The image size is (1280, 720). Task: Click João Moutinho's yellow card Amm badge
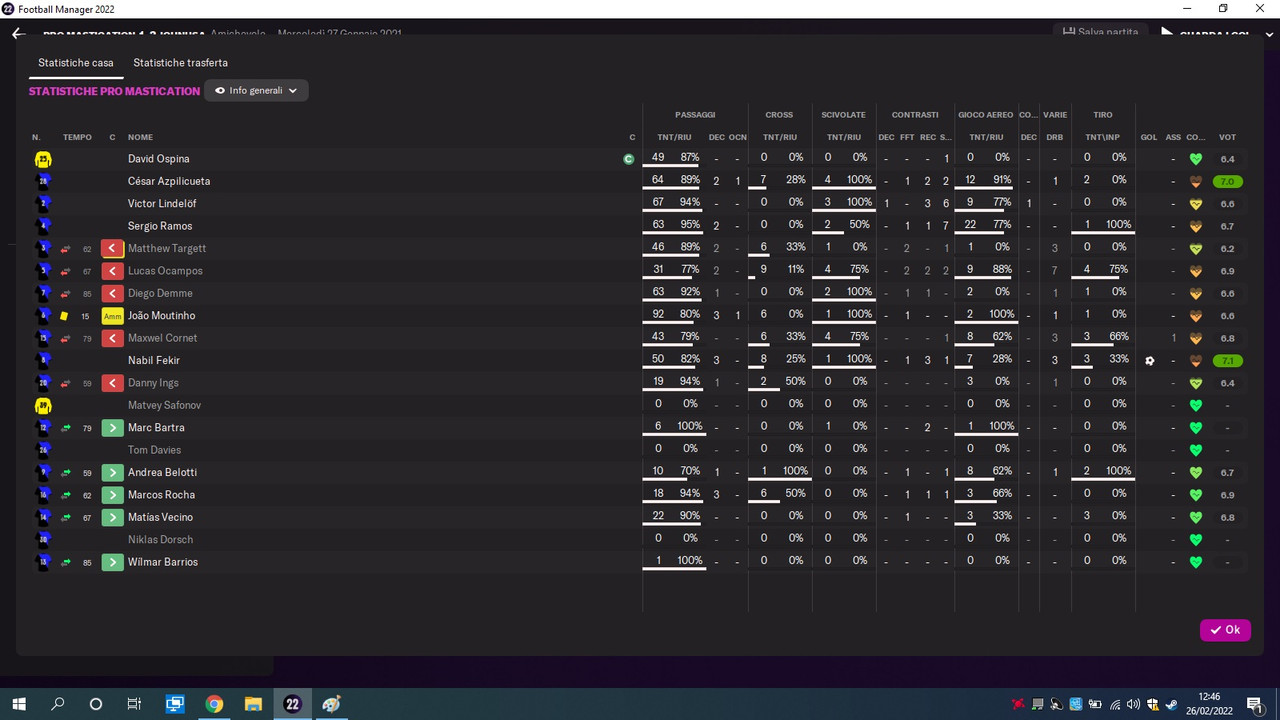(x=112, y=316)
